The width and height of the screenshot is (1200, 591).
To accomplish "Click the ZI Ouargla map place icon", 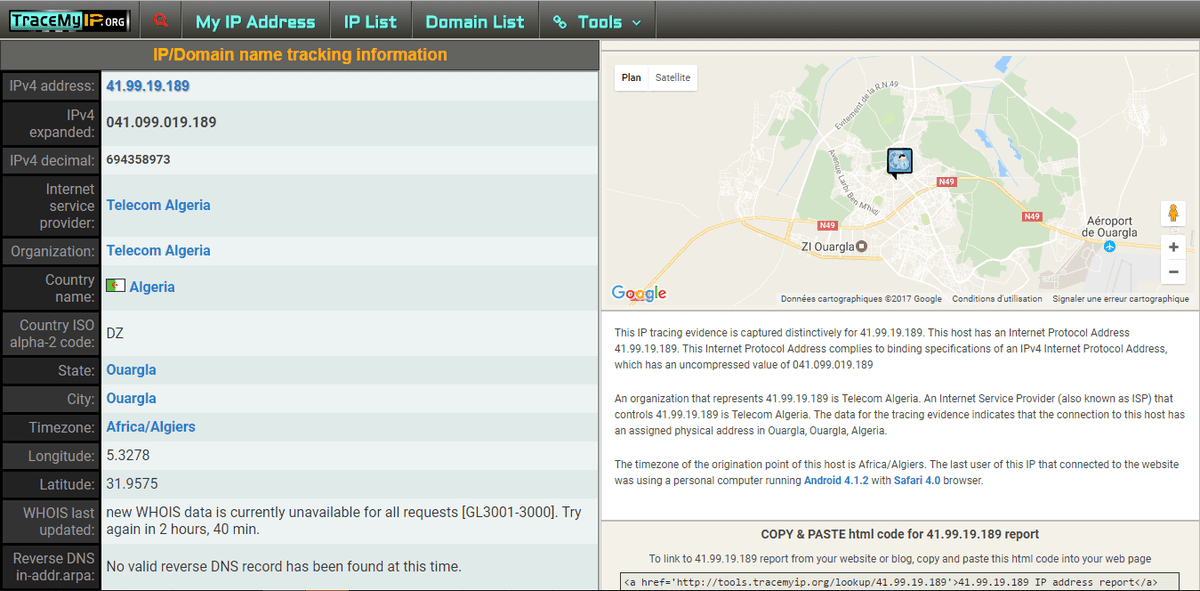I will 861,246.
